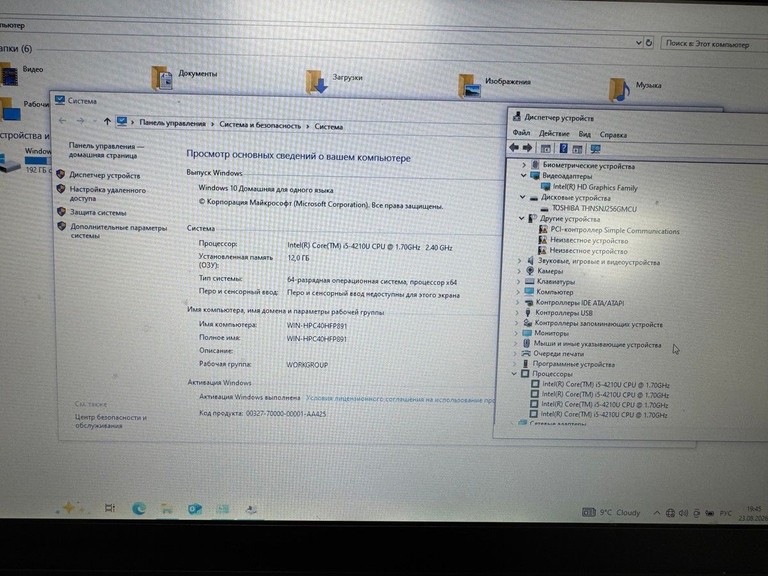Expand the Контроллеры USB node
Screen dimensions: 768x576
point(517,312)
